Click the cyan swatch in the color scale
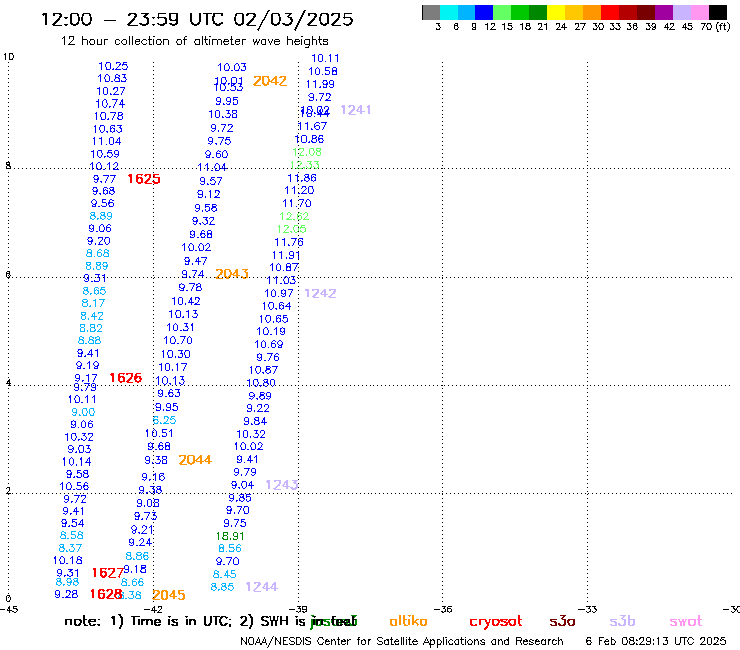Viewport: 740px width, 650px height. (x=448, y=12)
